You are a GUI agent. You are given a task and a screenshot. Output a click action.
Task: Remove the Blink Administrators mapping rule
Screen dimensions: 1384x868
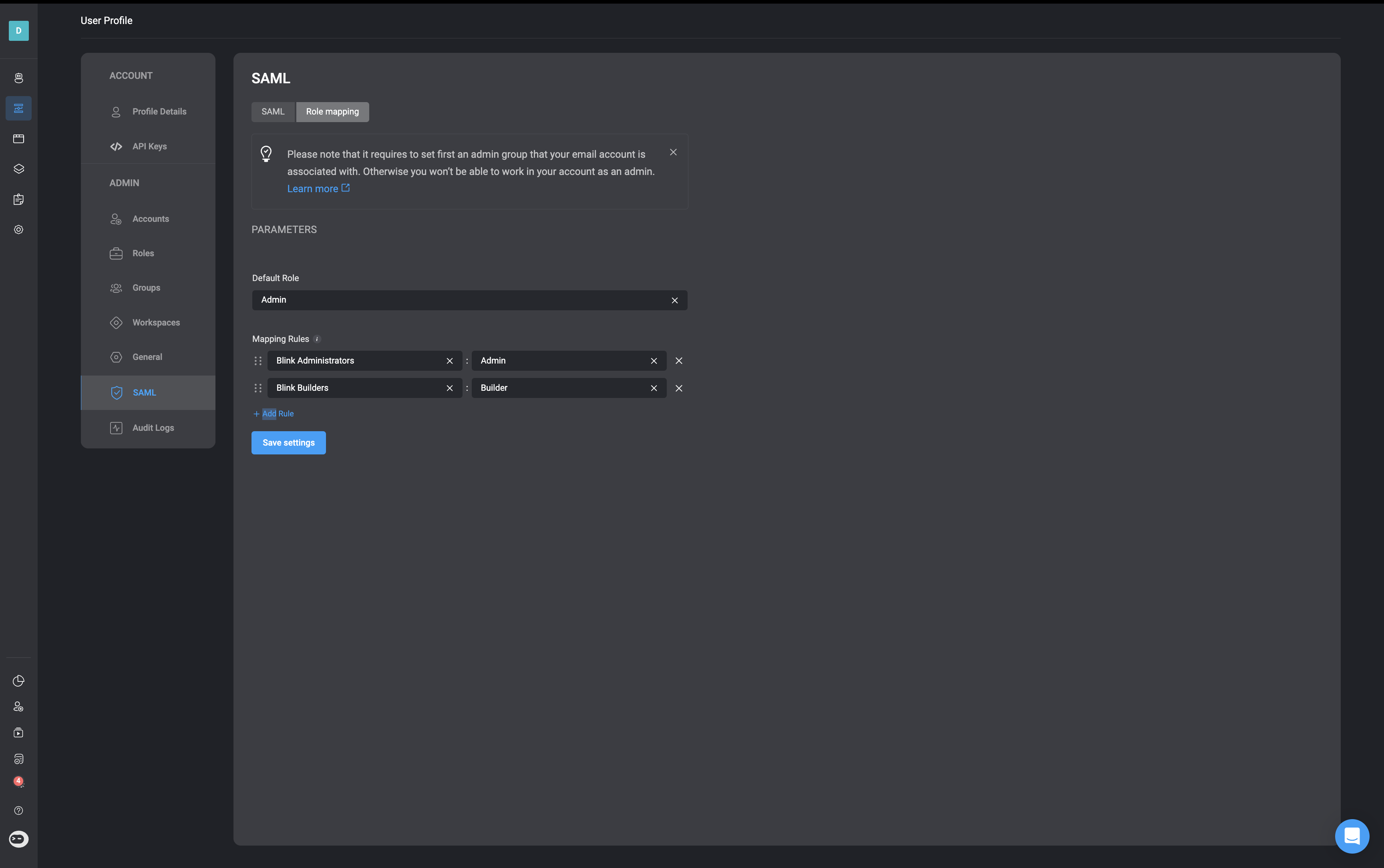point(678,360)
